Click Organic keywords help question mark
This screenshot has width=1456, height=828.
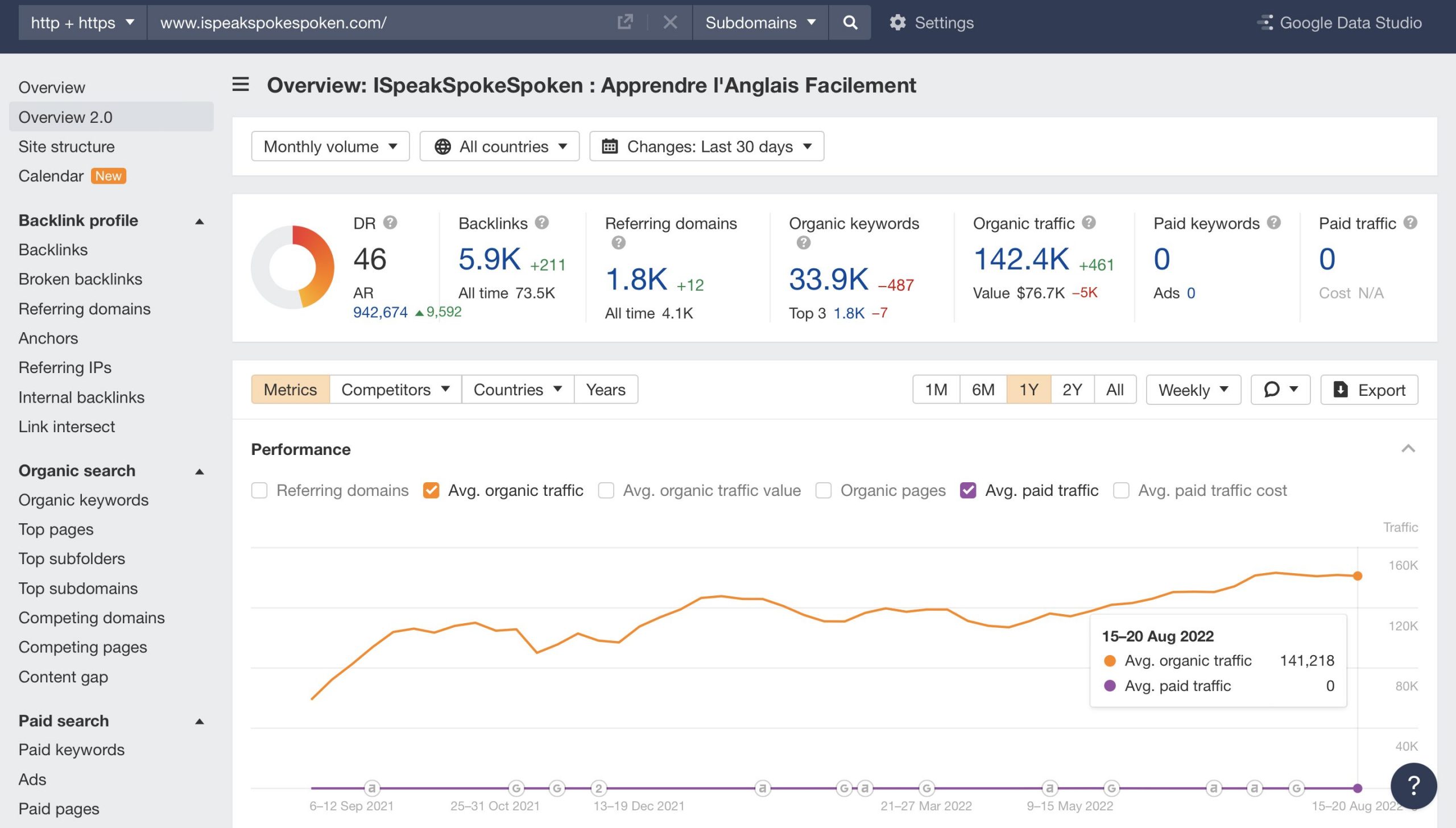[x=803, y=243]
